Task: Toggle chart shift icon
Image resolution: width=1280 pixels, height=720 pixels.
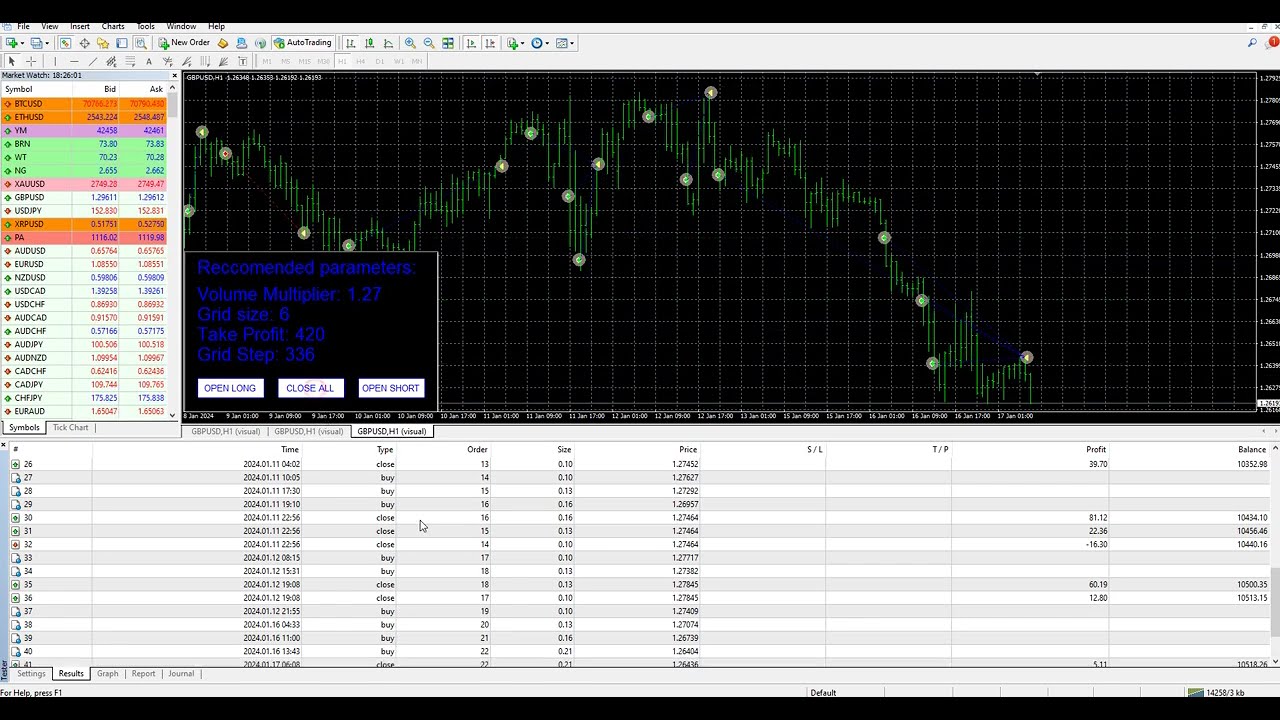Action: 490,43
